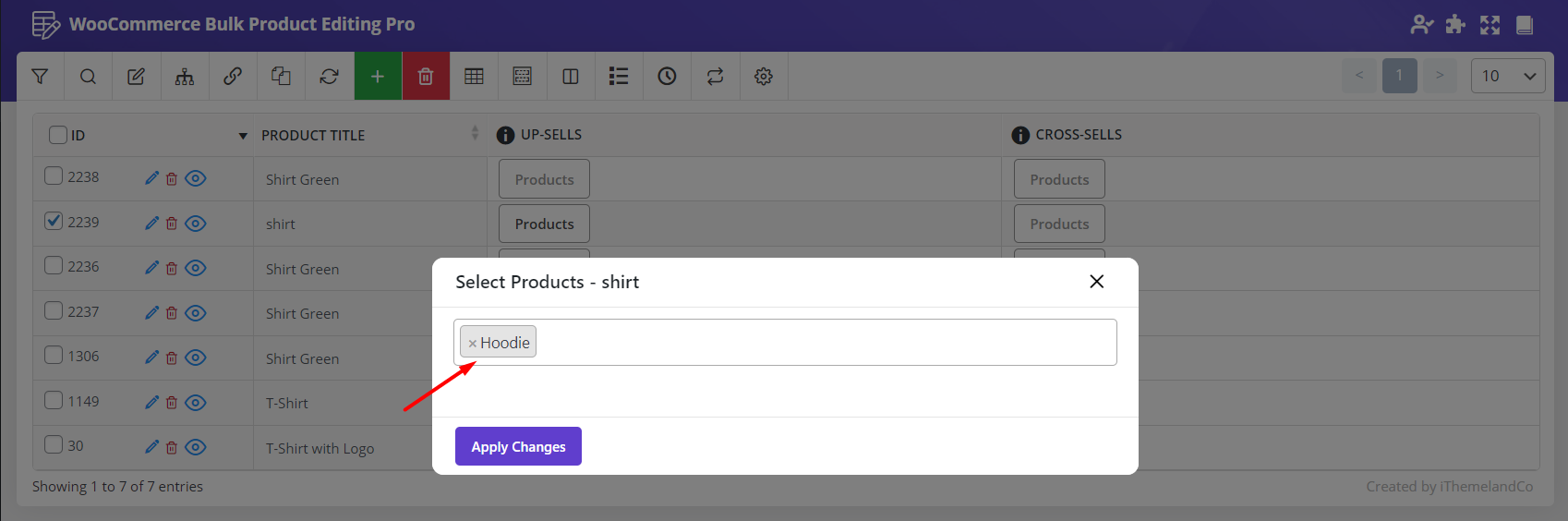Click the duplicate products icon
Viewport: 1568px width, 521px height.
(x=281, y=77)
